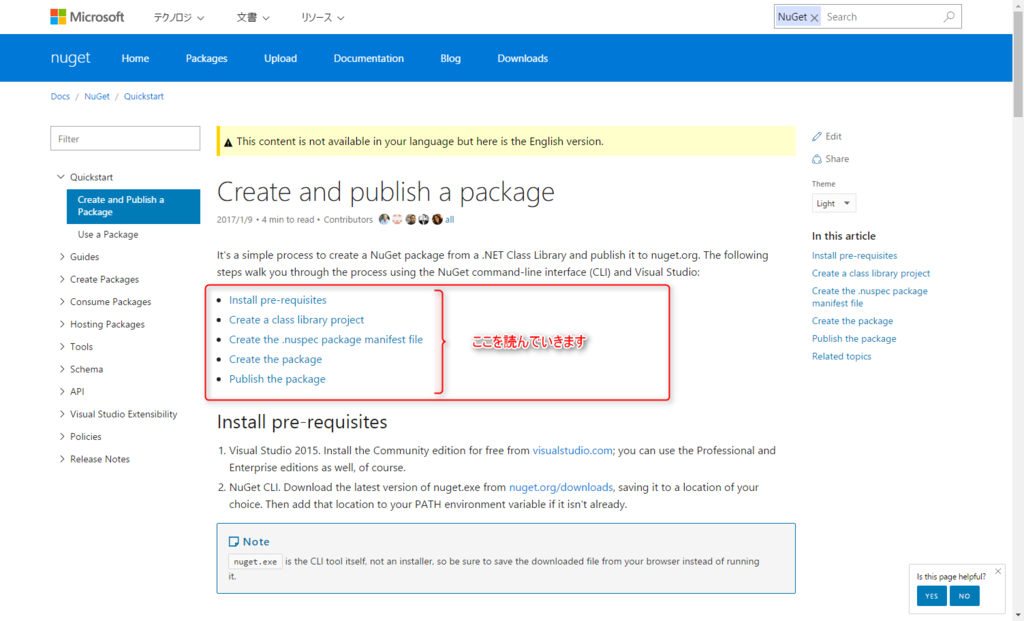
Task: Click the search magnifier icon
Action: click(949, 17)
